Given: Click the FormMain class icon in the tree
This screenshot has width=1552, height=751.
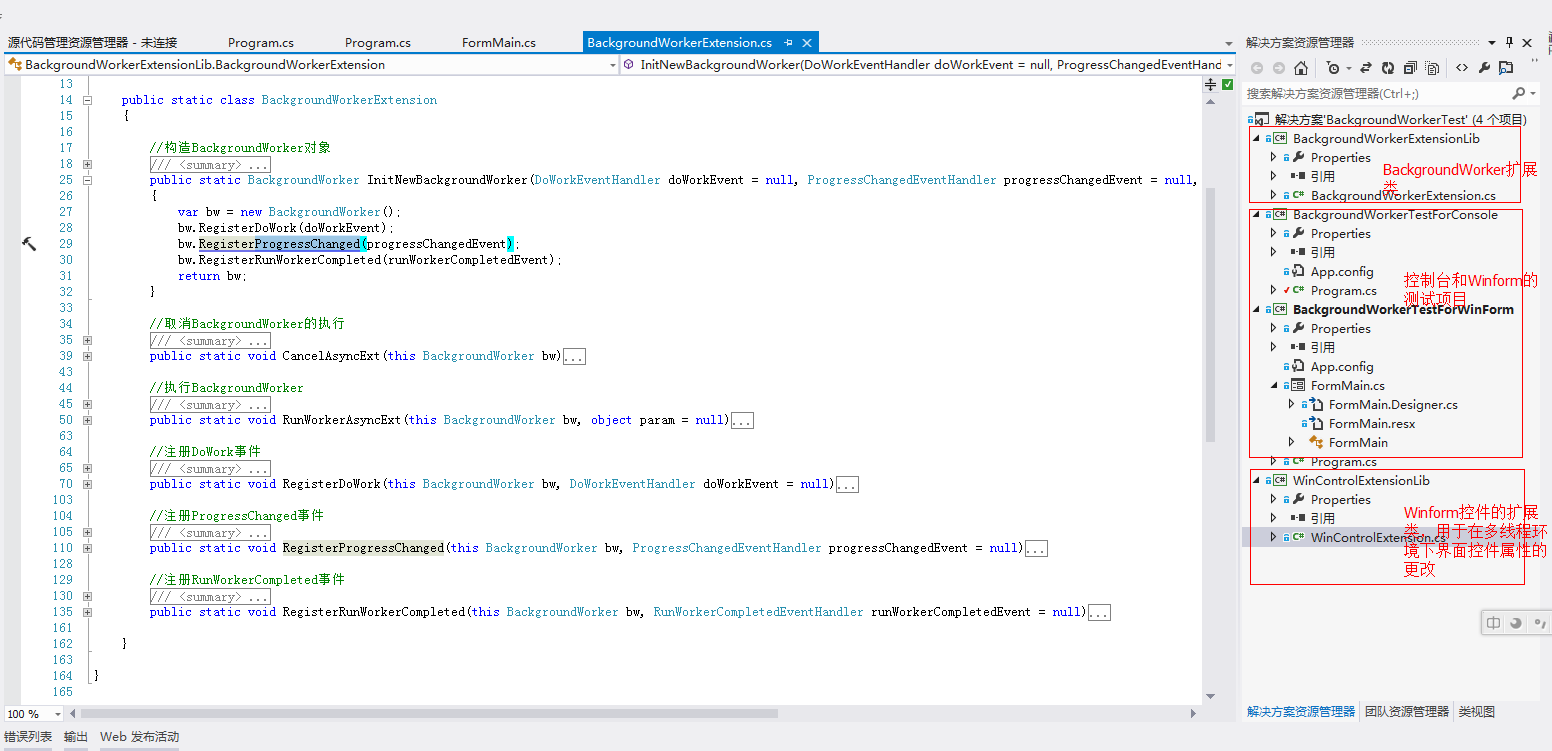Looking at the screenshot, I should 1316,442.
